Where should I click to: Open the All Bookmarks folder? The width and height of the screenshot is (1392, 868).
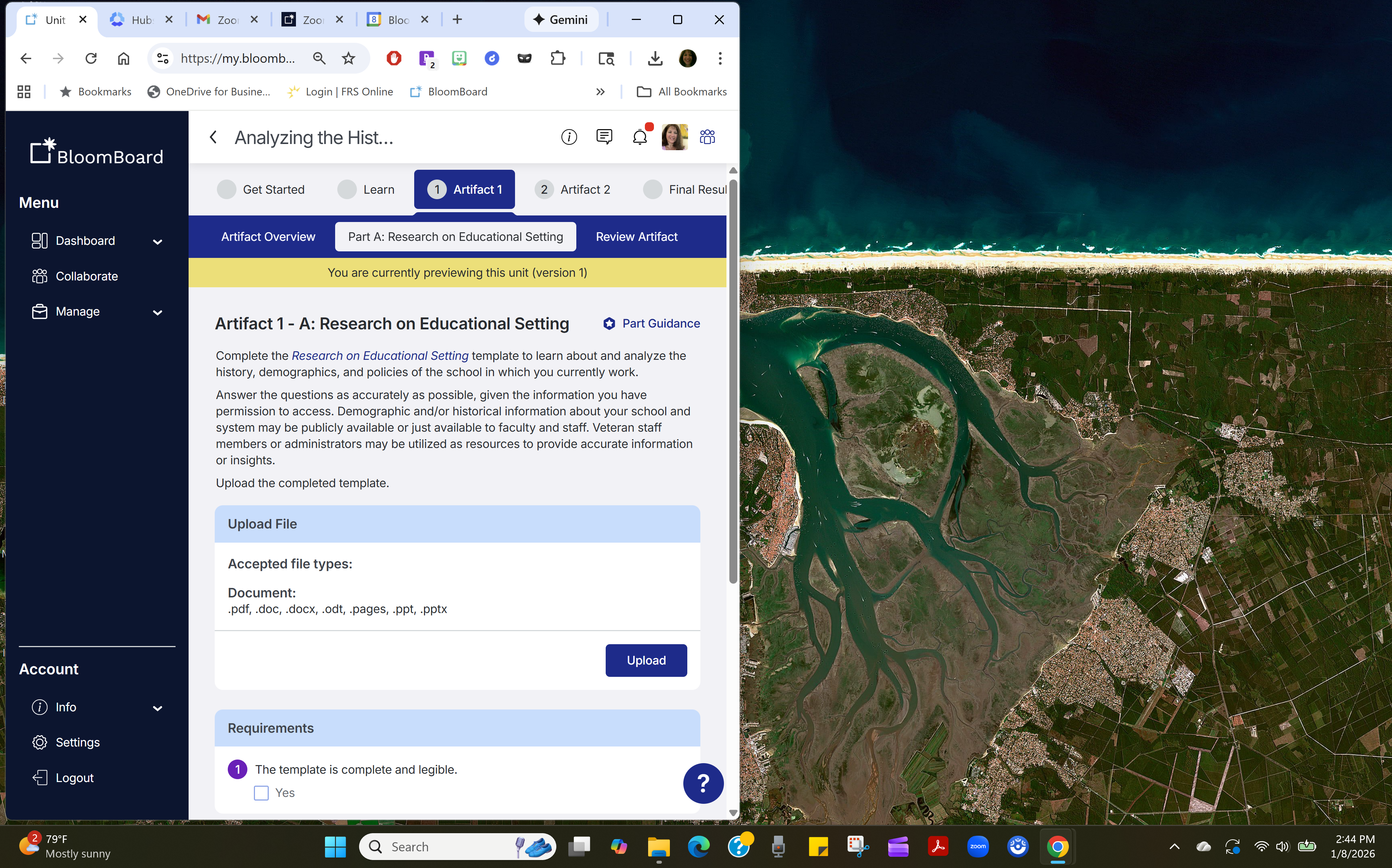click(x=681, y=91)
